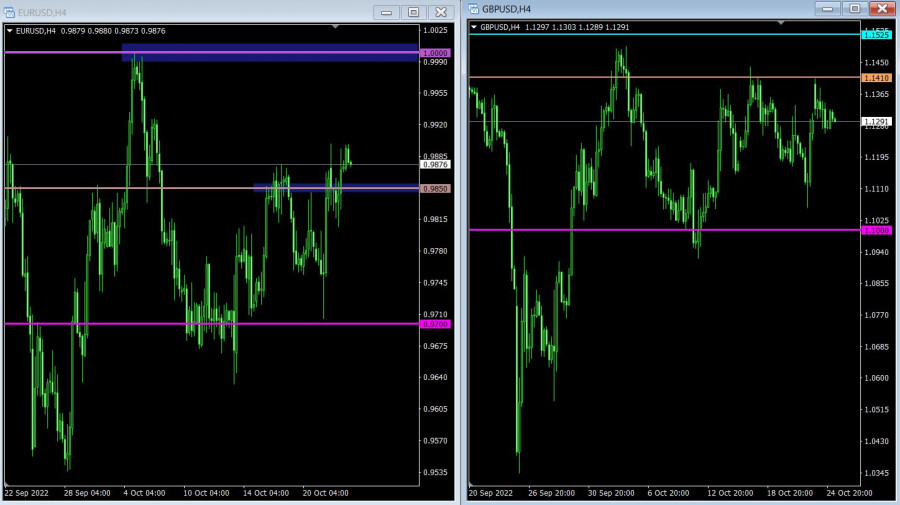Click the GBPUSD,H4 title bar text

click(506, 9)
